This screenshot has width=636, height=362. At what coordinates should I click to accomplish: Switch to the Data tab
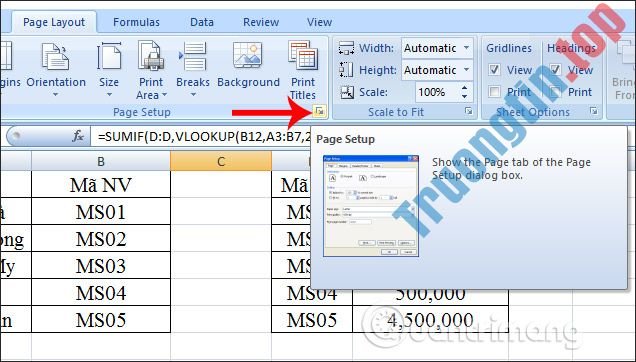pos(202,22)
